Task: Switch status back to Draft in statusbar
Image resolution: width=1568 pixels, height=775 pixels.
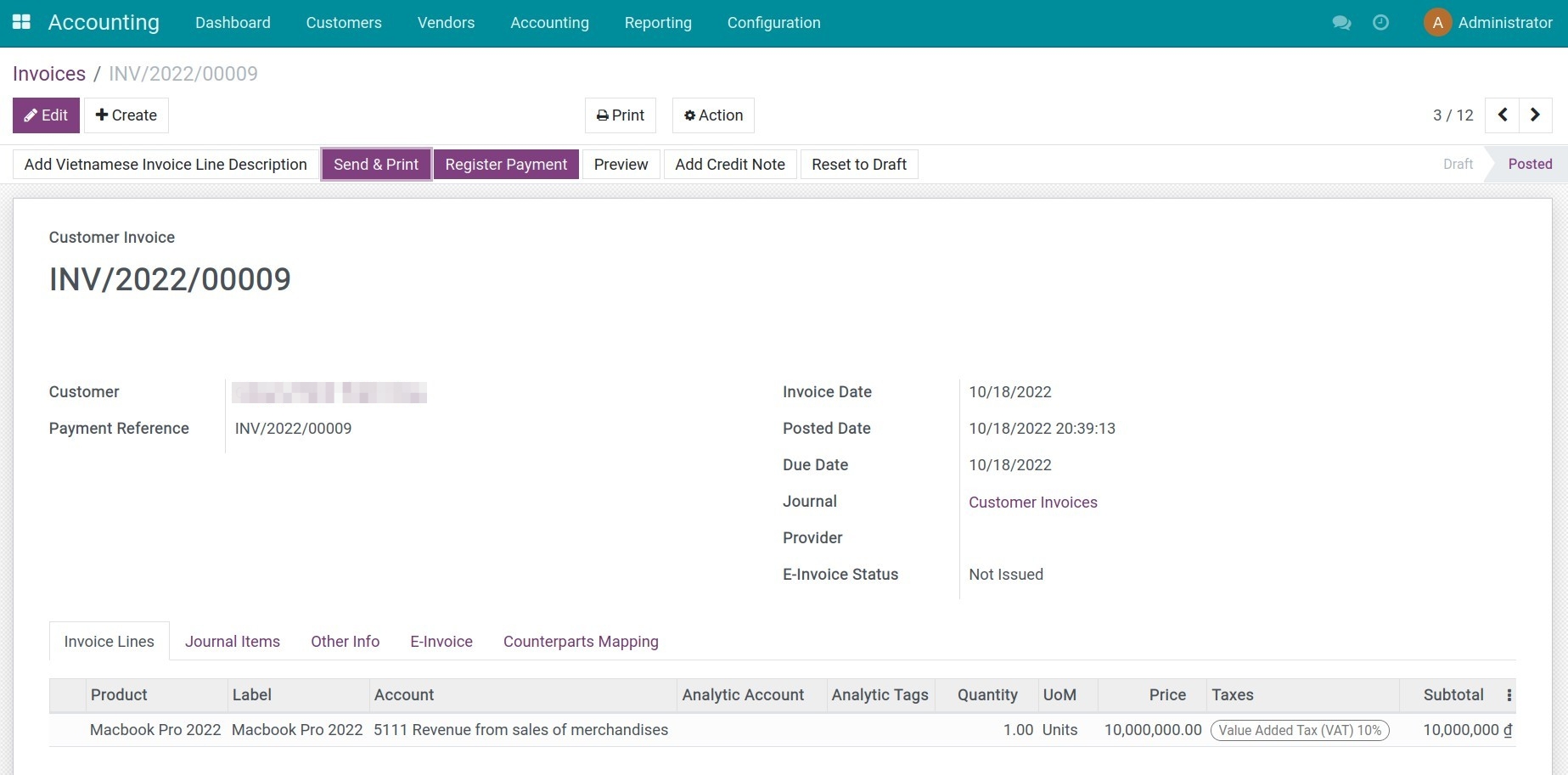Action: pyautogui.click(x=1457, y=164)
